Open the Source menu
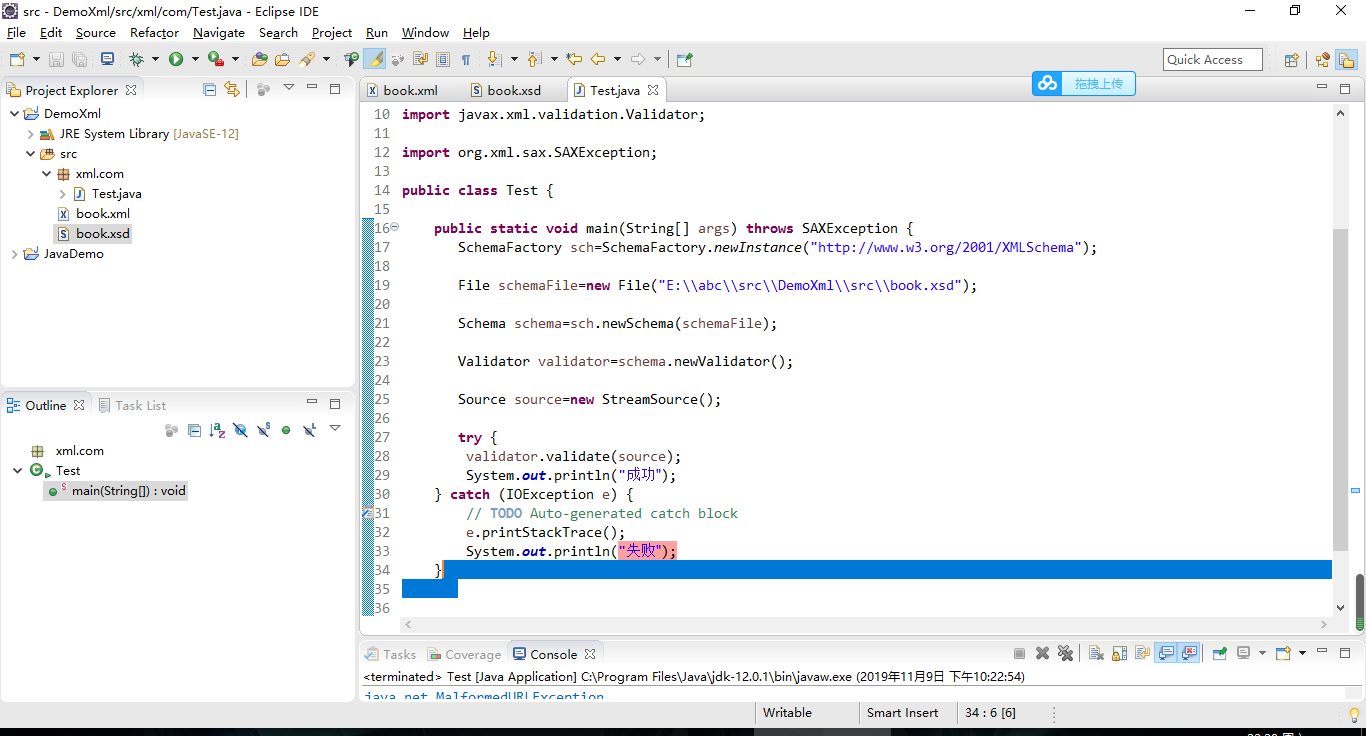Viewport: 1366px width, 736px height. pyautogui.click(x=96, y=33)
